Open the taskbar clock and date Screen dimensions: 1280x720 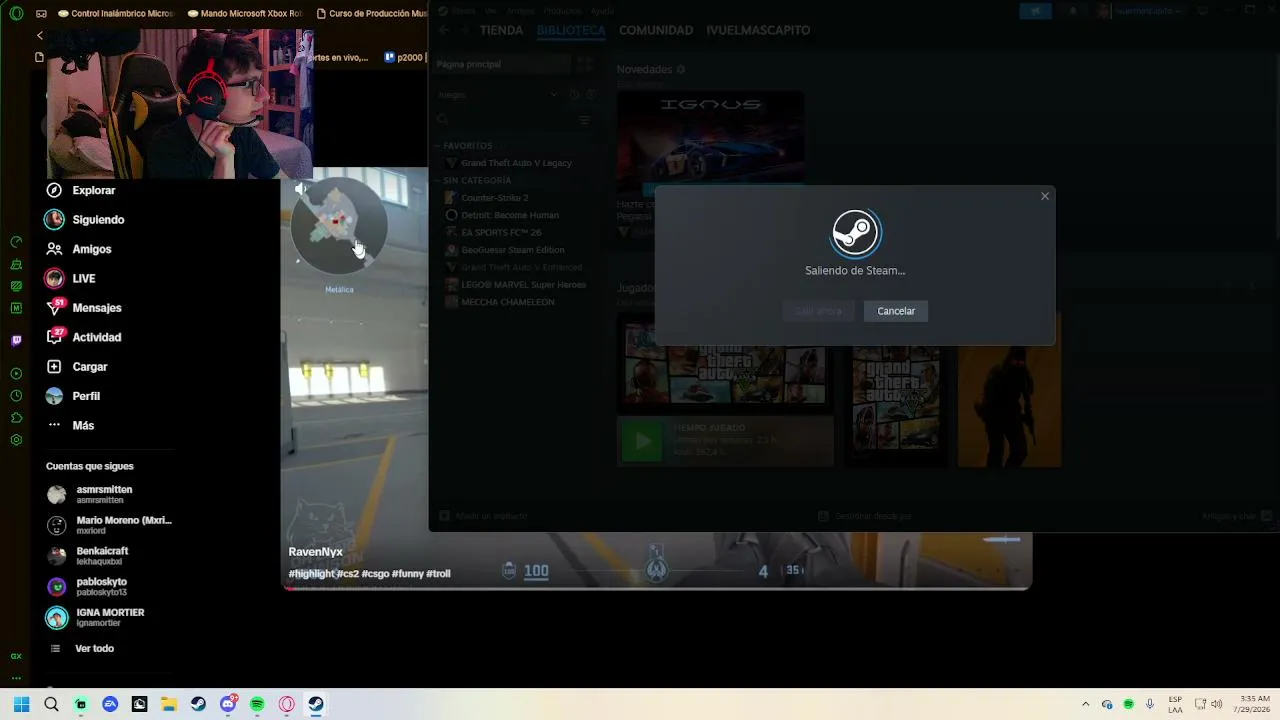1254,704
